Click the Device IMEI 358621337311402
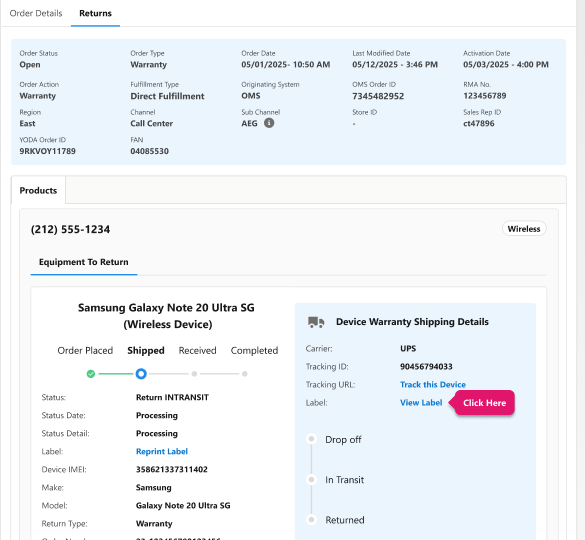Viewport: 585px width, 540px height. point(172,469)
